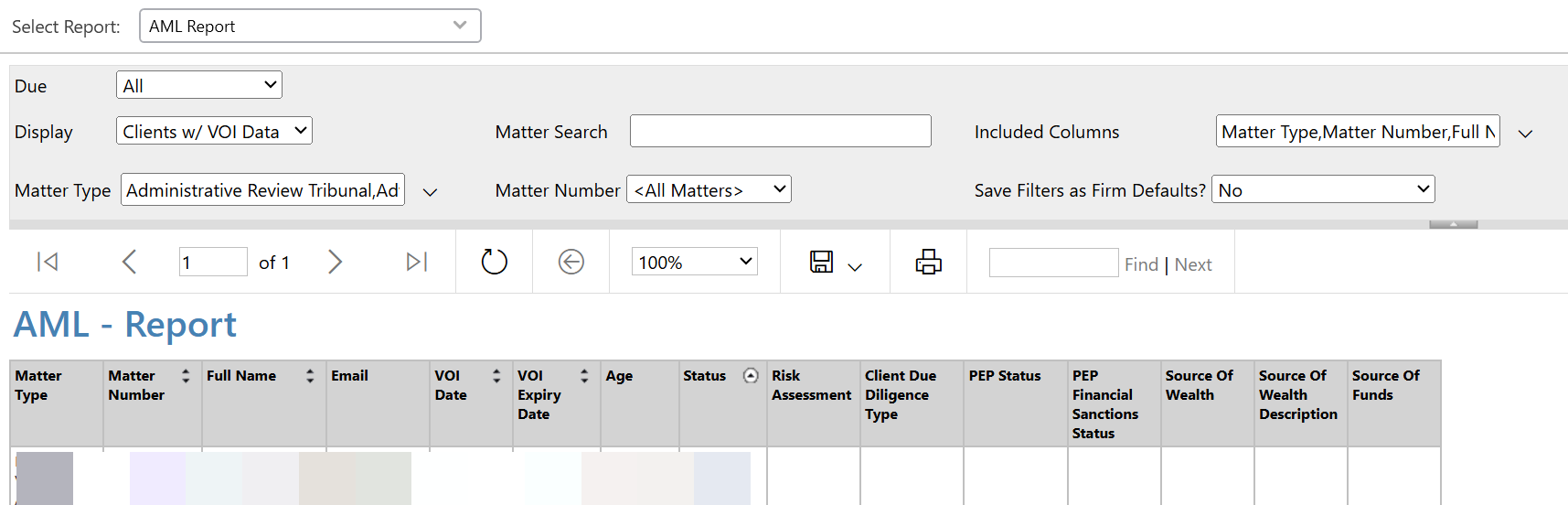The width and height of the screenshot is (1568, 505).
Task: Expand the Included Columns list
Action: coord(1525,134)
